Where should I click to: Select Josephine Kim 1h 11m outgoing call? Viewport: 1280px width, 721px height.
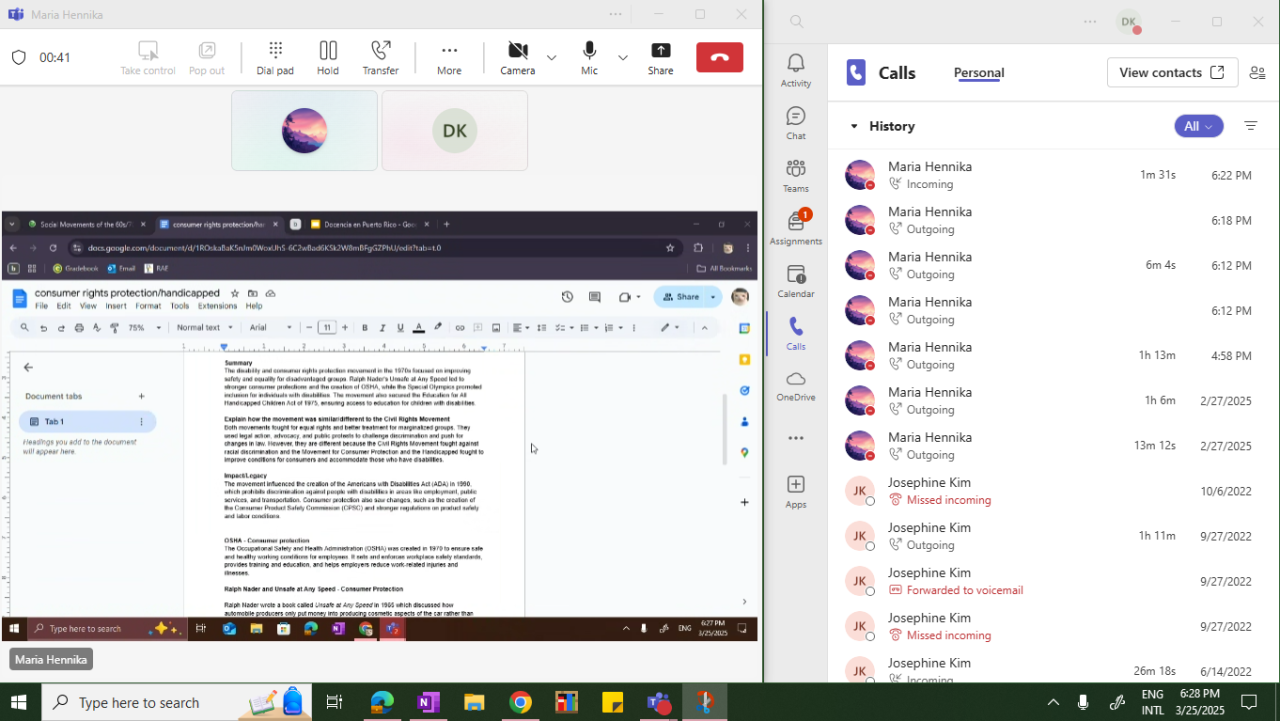click(x=1053, y=536)
